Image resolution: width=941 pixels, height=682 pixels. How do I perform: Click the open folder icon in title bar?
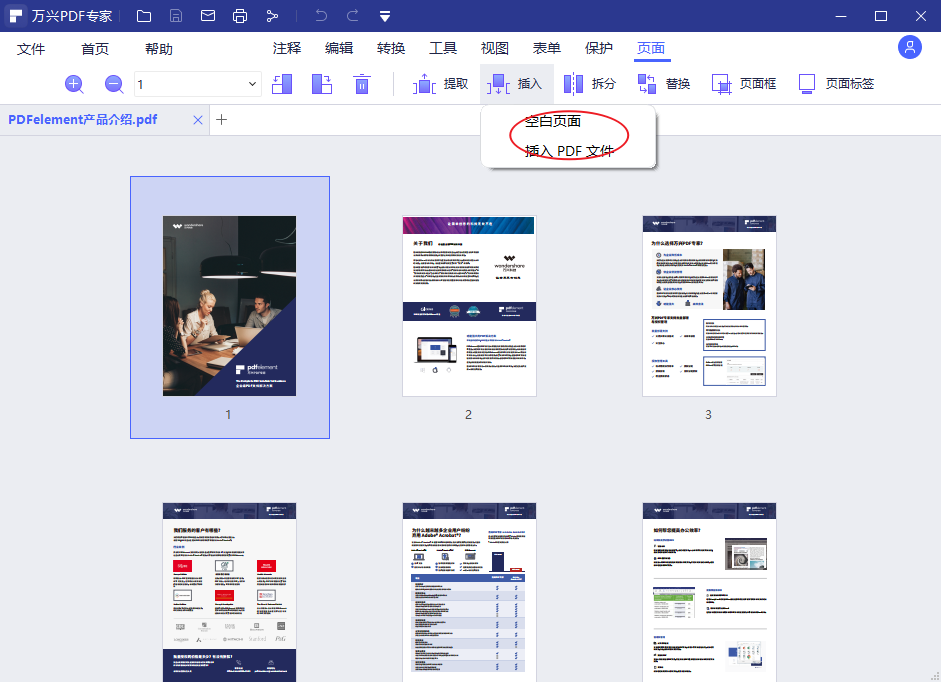point(144,16)
